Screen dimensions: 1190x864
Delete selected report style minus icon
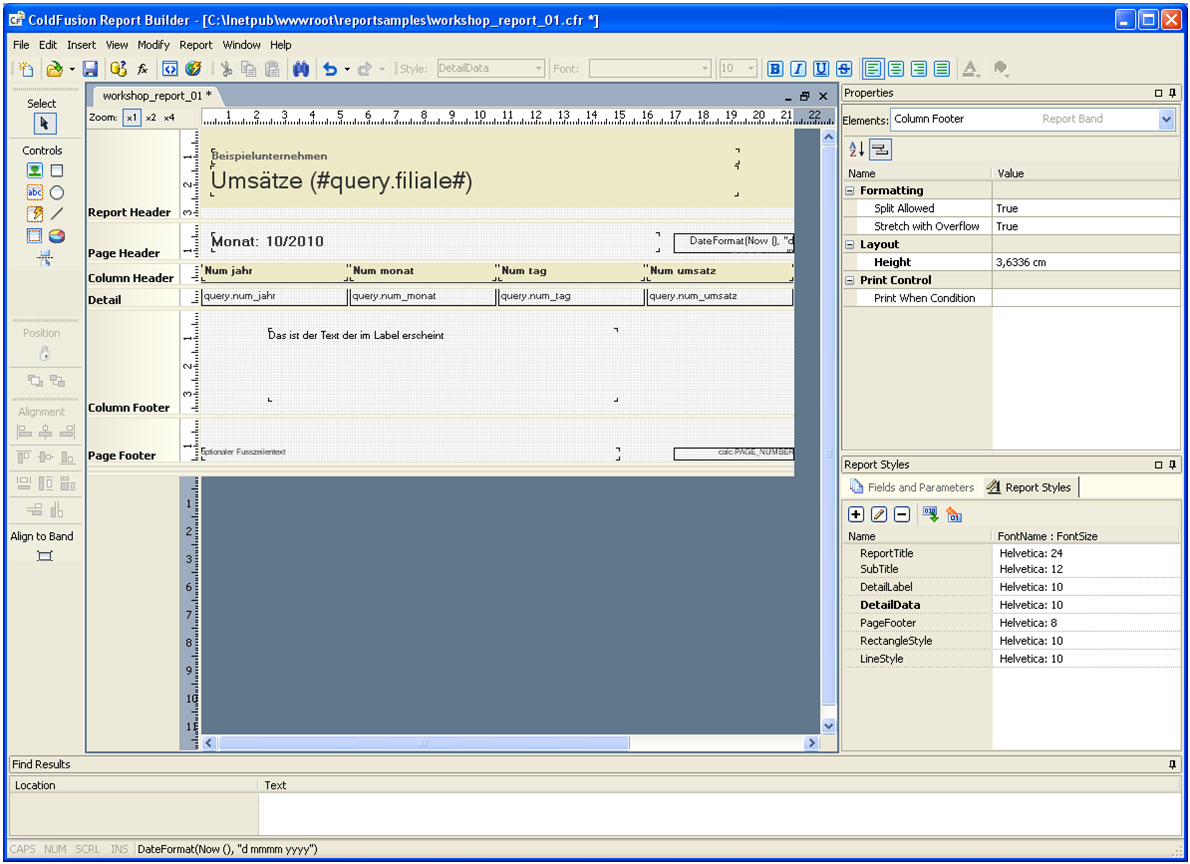pyautogui.click(x=902, y=515)
